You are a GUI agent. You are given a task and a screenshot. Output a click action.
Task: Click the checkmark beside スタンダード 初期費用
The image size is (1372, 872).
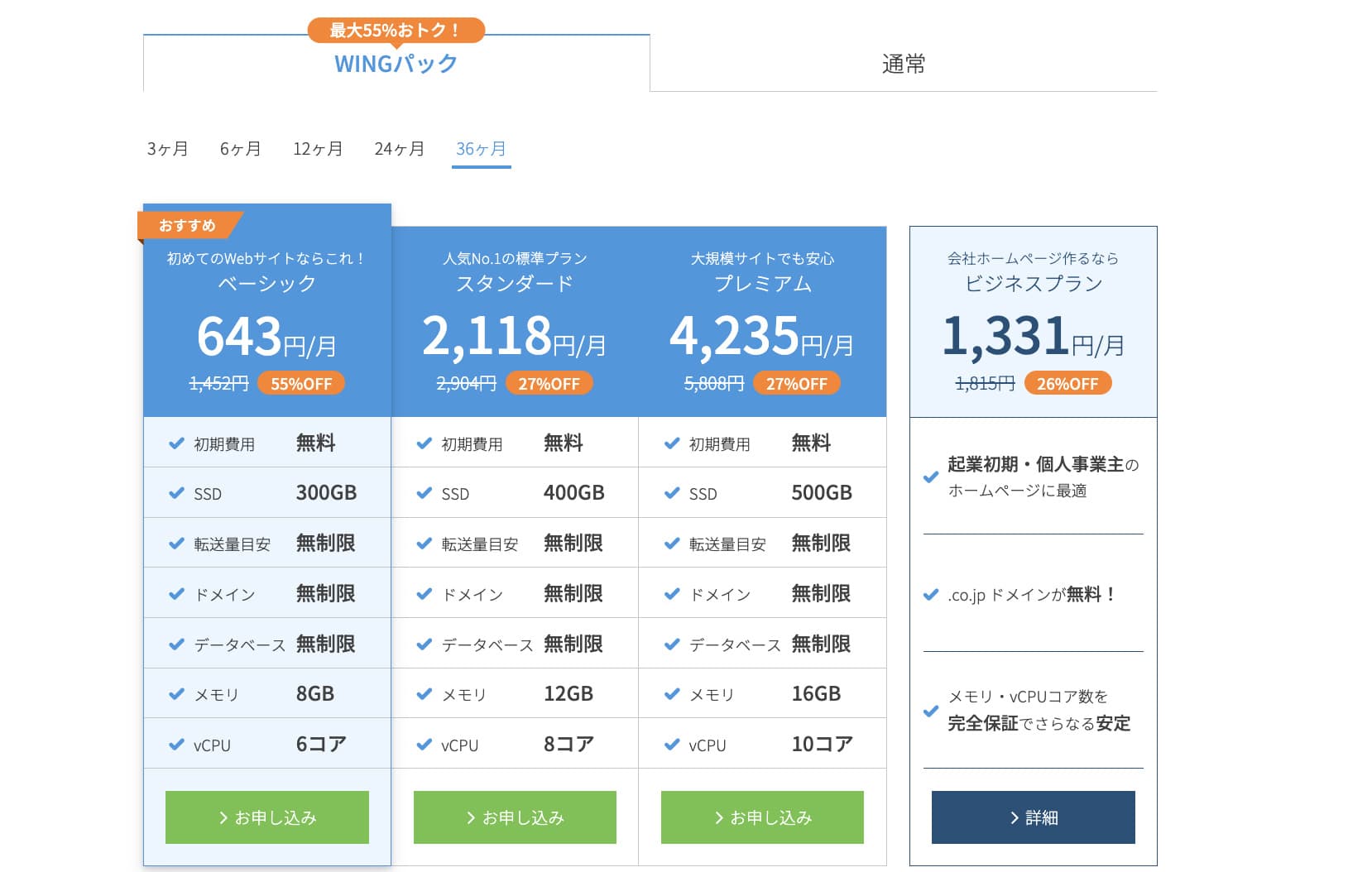[424, 443]
